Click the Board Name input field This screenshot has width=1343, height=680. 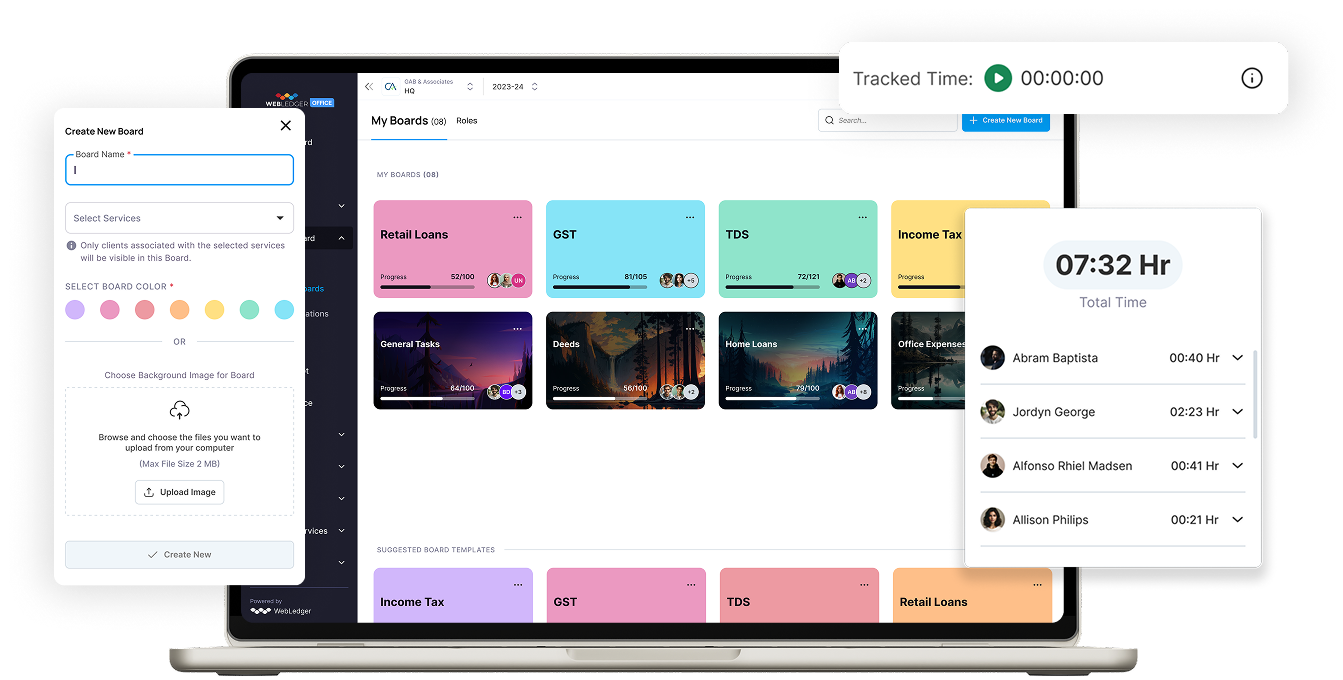pos(179,170)
